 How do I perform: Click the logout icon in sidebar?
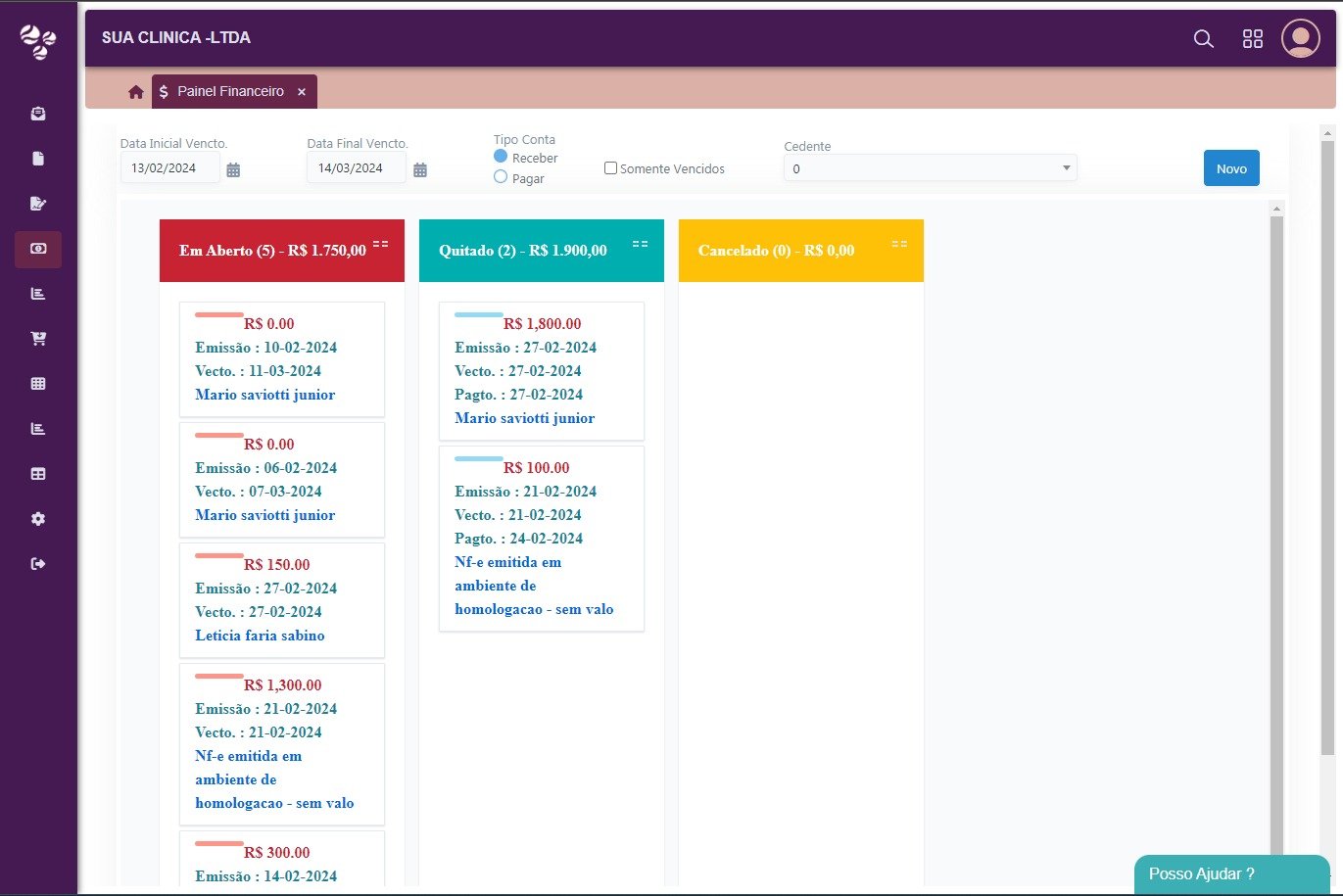click(x=38, y=564)
